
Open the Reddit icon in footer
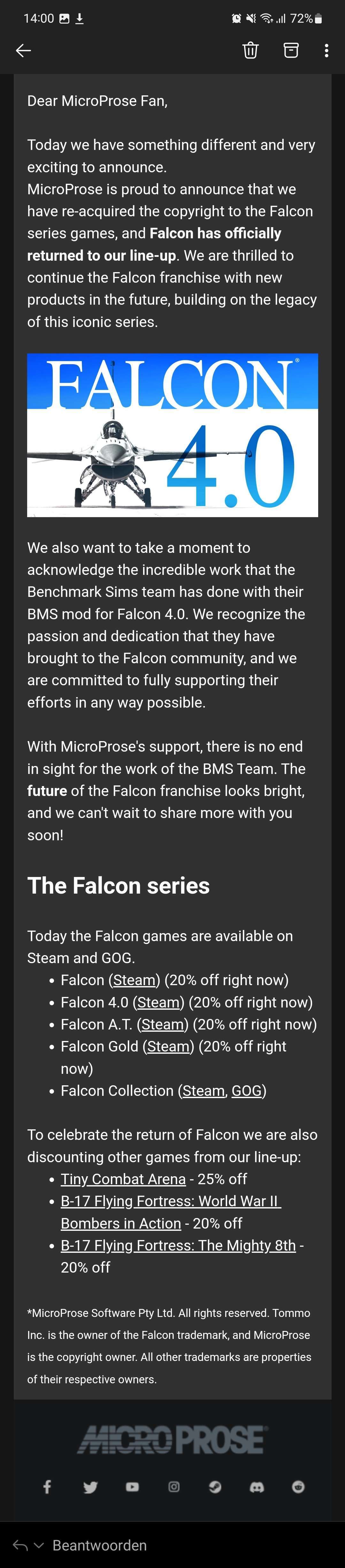[x=298, y=1486]
